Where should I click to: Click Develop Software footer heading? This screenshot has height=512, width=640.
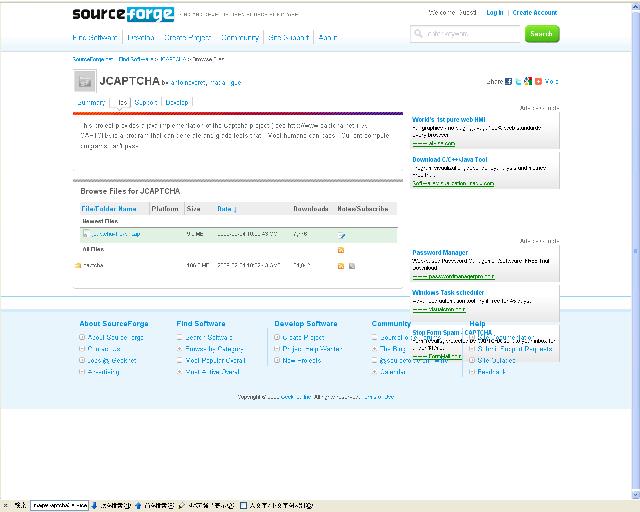pyautogui.click(x=306, y=323)
